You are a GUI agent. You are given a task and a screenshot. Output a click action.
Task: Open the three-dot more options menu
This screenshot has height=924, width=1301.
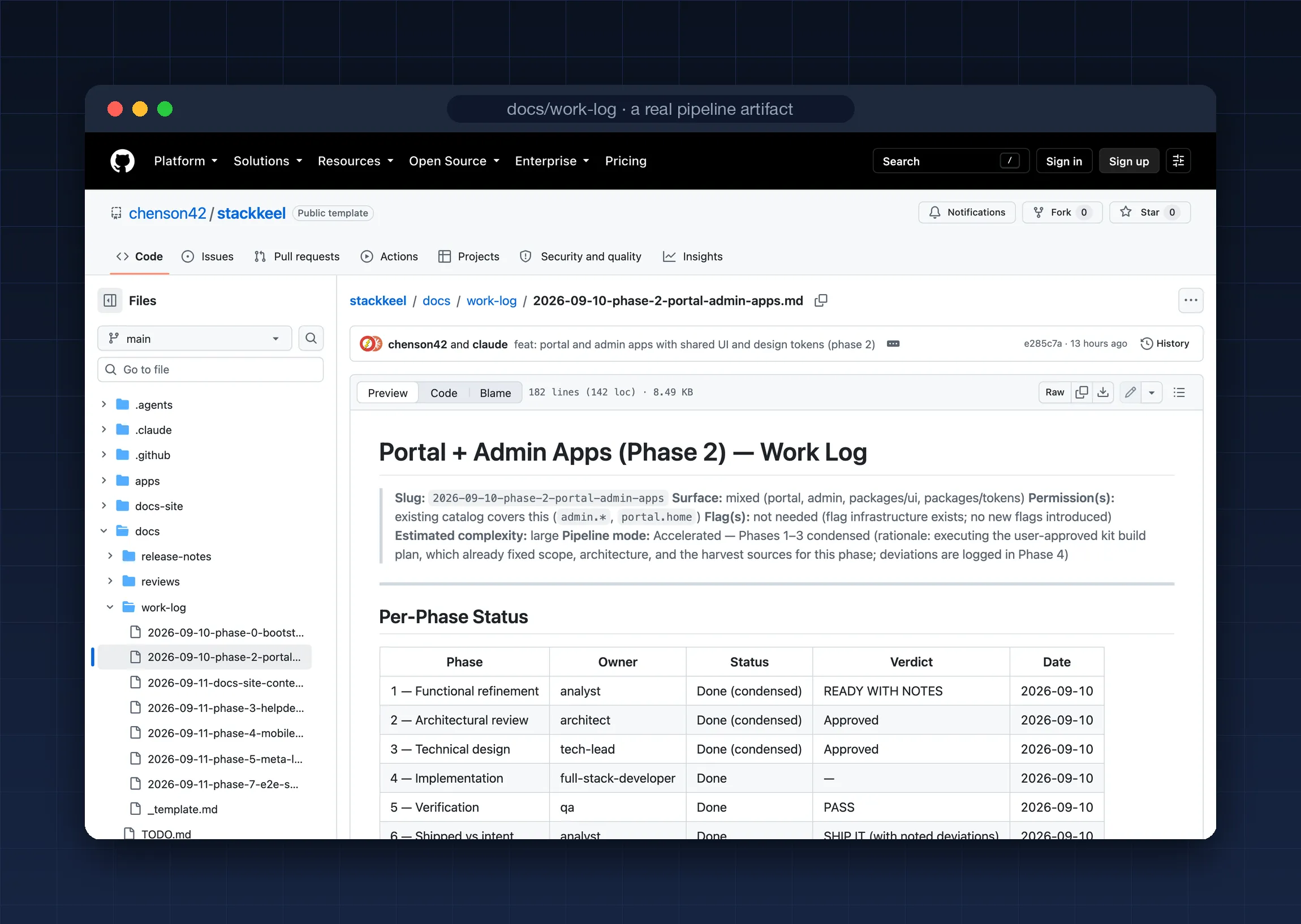pyautogui.click(x=1191, y=300)
